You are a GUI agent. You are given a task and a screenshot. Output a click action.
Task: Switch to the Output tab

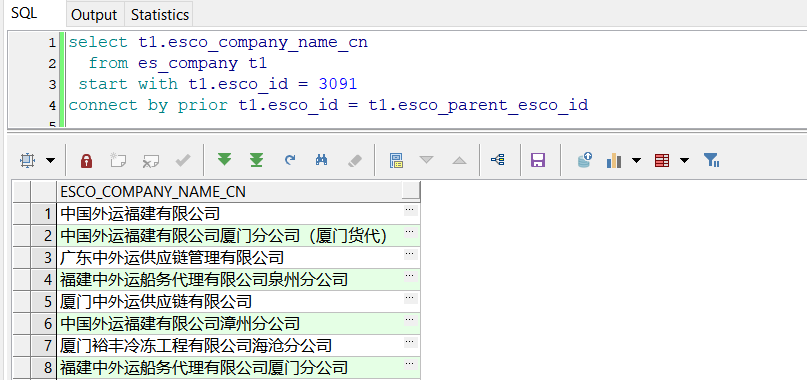tap(94, 15)
